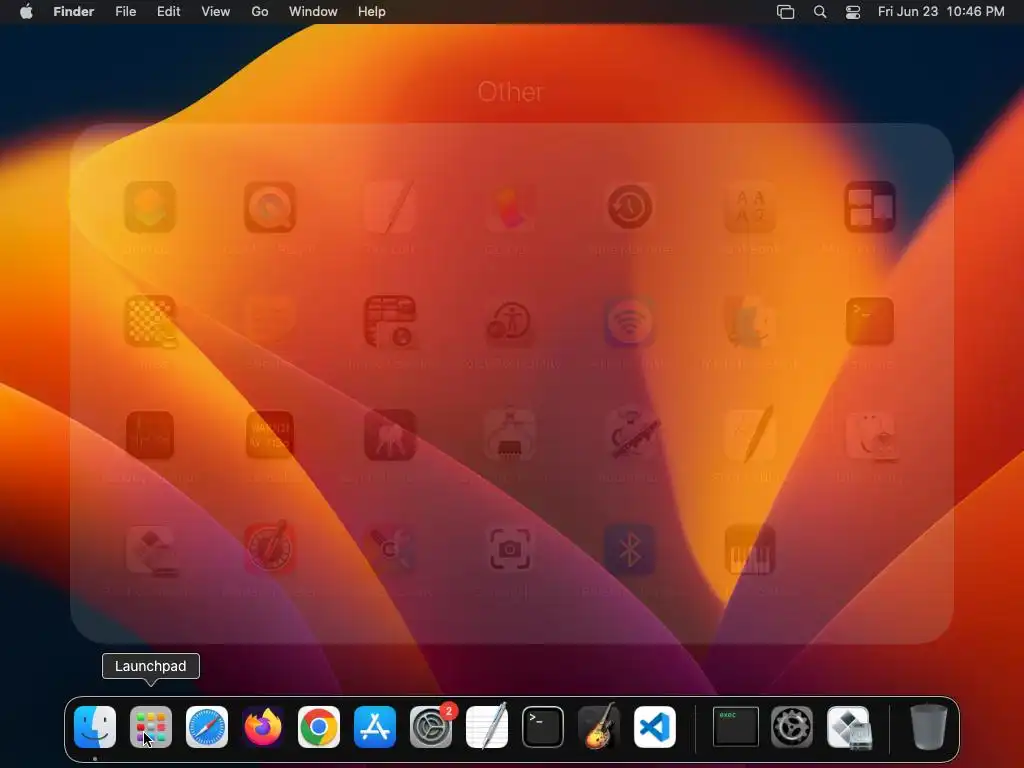Screen dimensions: 1024x768
Task: Open GarageBand from the Dock
Action: click(x=599, y=727)
